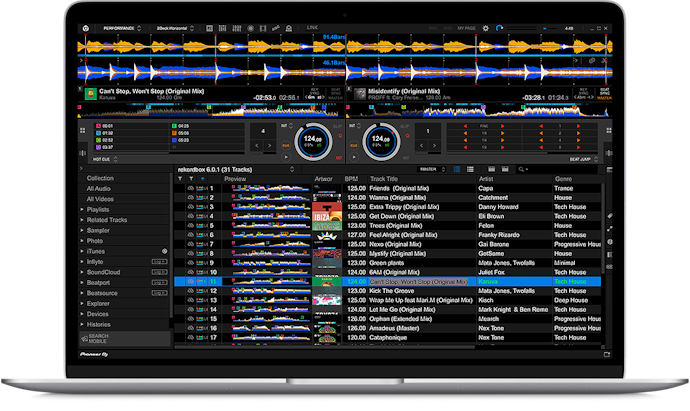Log in to Inflyte
Image resolution: width=690 pixels, height=411 pixels.
(x=159, y=261)
